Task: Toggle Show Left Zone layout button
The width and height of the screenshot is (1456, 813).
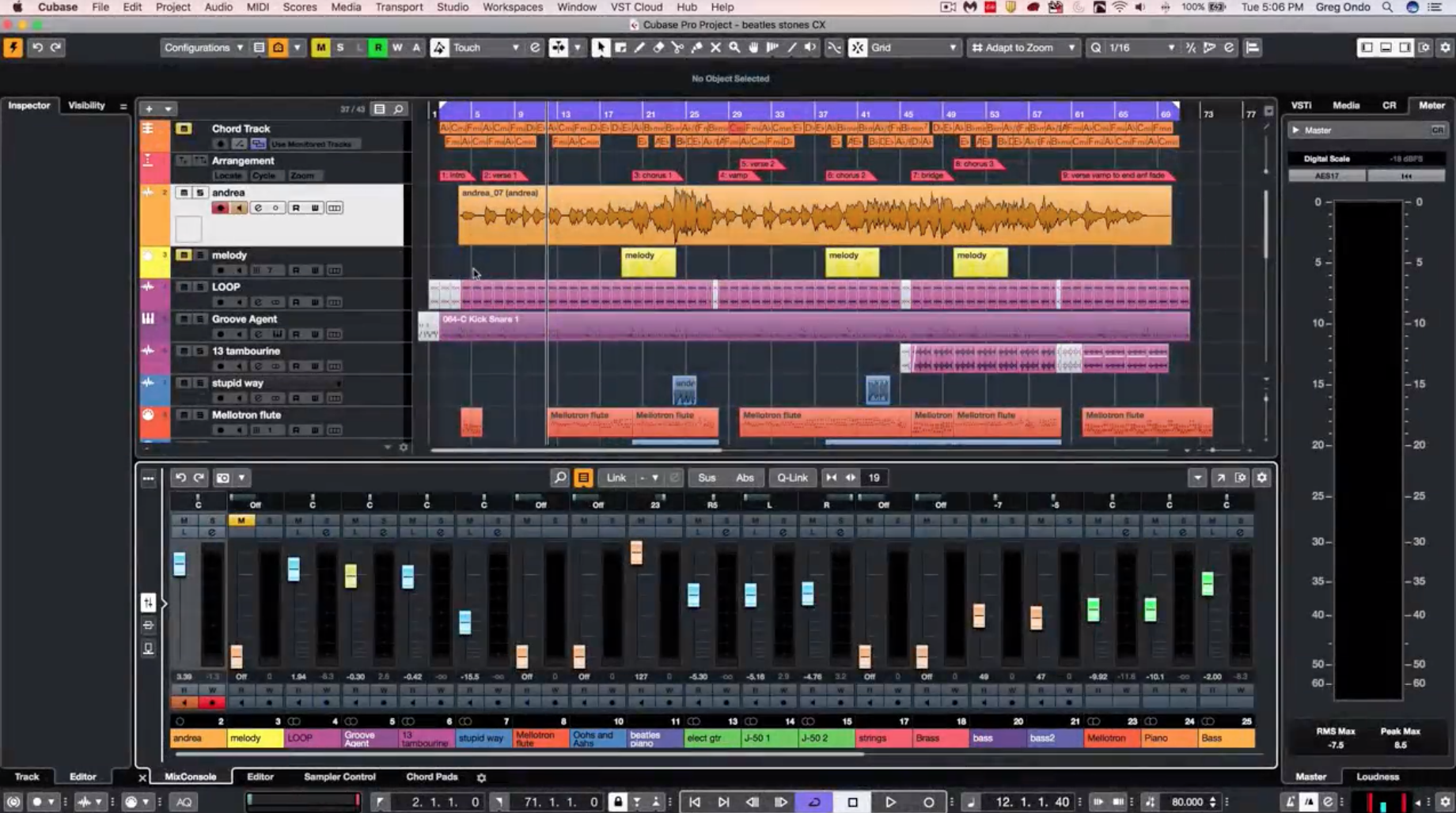Action: (1367, 47)
